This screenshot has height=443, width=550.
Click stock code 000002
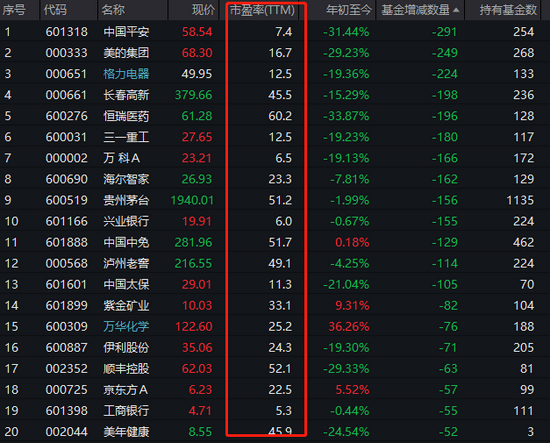pos(66,158)
